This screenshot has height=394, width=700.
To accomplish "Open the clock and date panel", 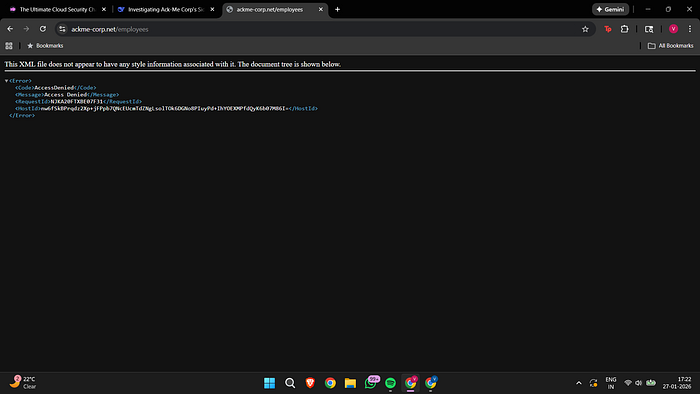I will (x=677, y=383).
